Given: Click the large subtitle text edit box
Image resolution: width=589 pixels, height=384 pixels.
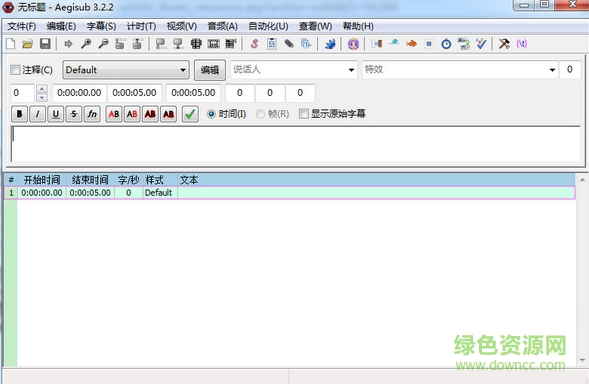Looking at the screenshot, I should [x=296, y=144].
